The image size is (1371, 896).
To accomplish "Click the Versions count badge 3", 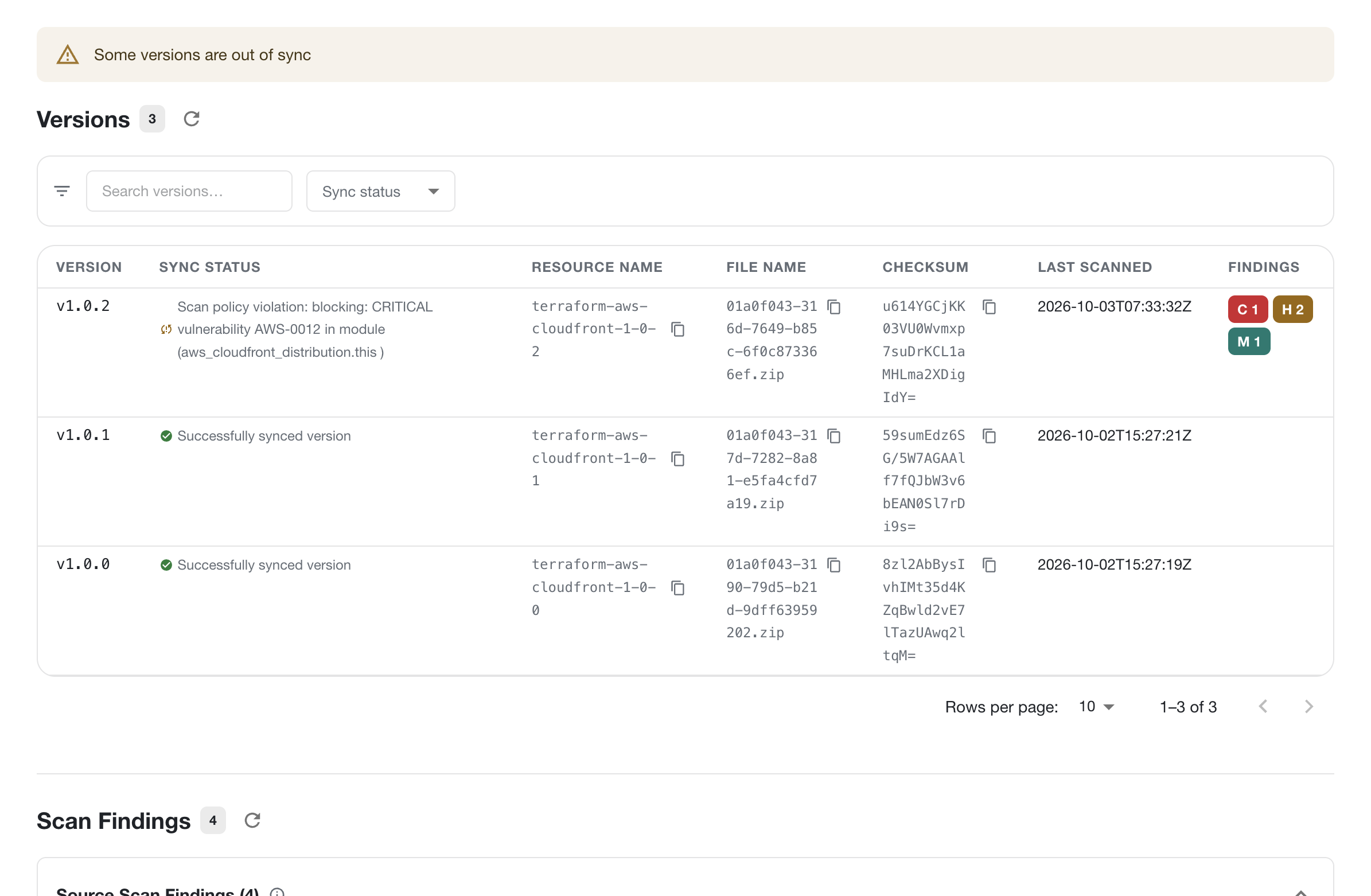I will coord(152,119).
